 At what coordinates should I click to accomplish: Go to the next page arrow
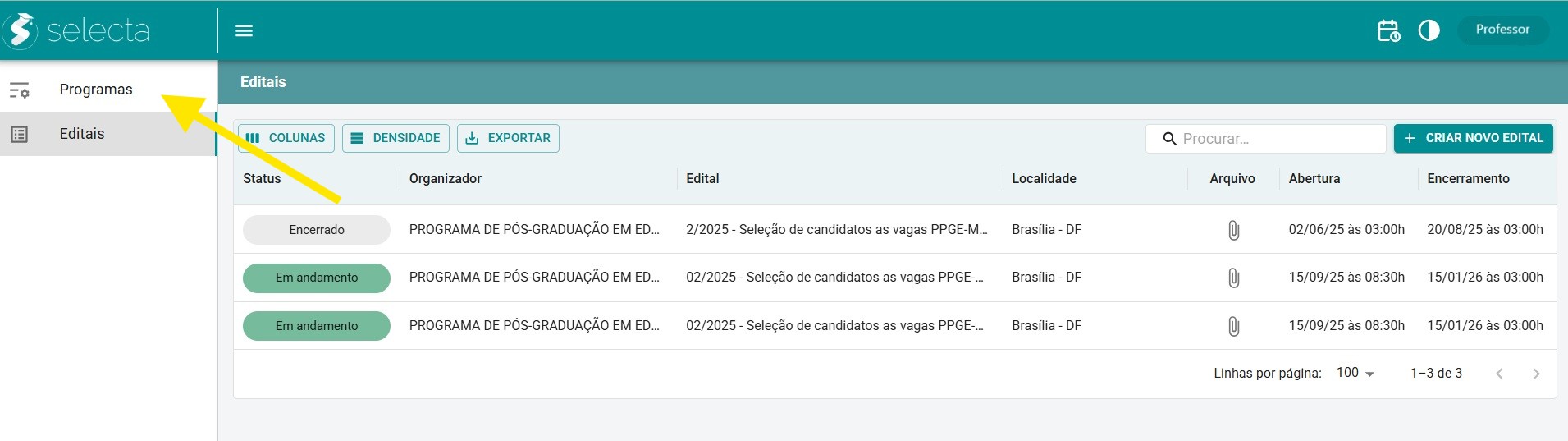[1536, 374]
